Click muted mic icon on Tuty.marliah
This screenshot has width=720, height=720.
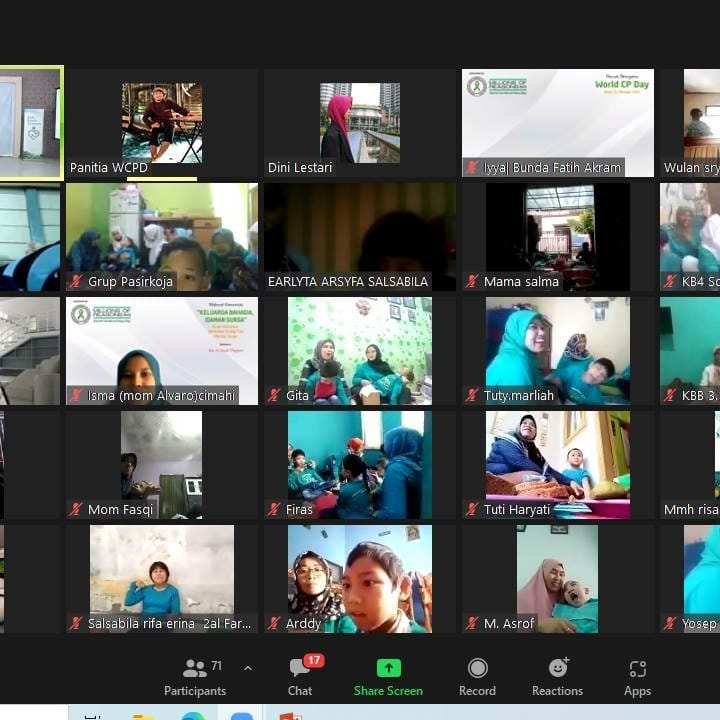click(472, 395)
